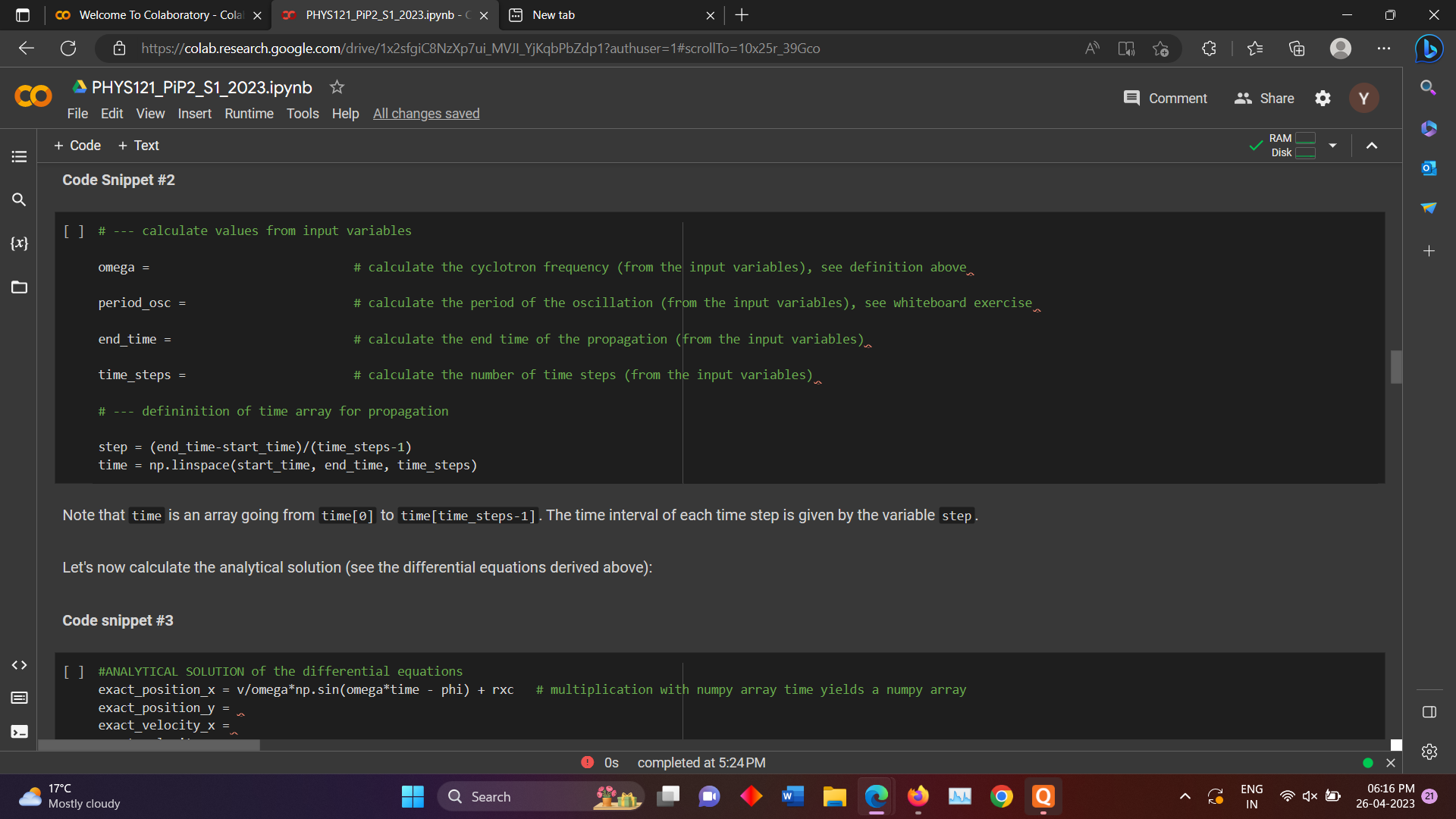This screenshot has width=1456, height=819.
Task: Open browser extensions icon
Action: pos(1209,49)
